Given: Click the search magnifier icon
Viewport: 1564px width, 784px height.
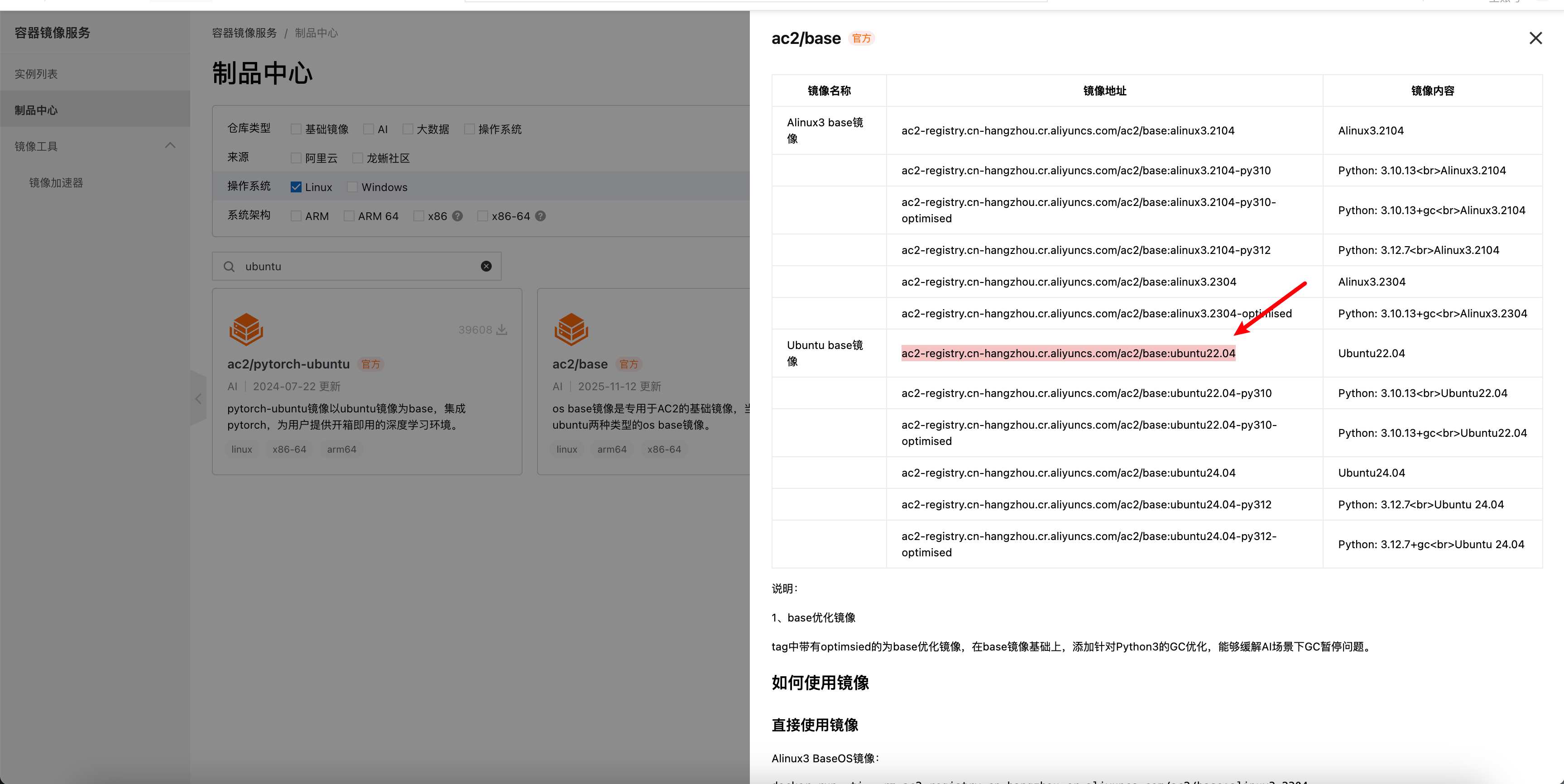Looking at the screenshot, I should pos(229,267).
